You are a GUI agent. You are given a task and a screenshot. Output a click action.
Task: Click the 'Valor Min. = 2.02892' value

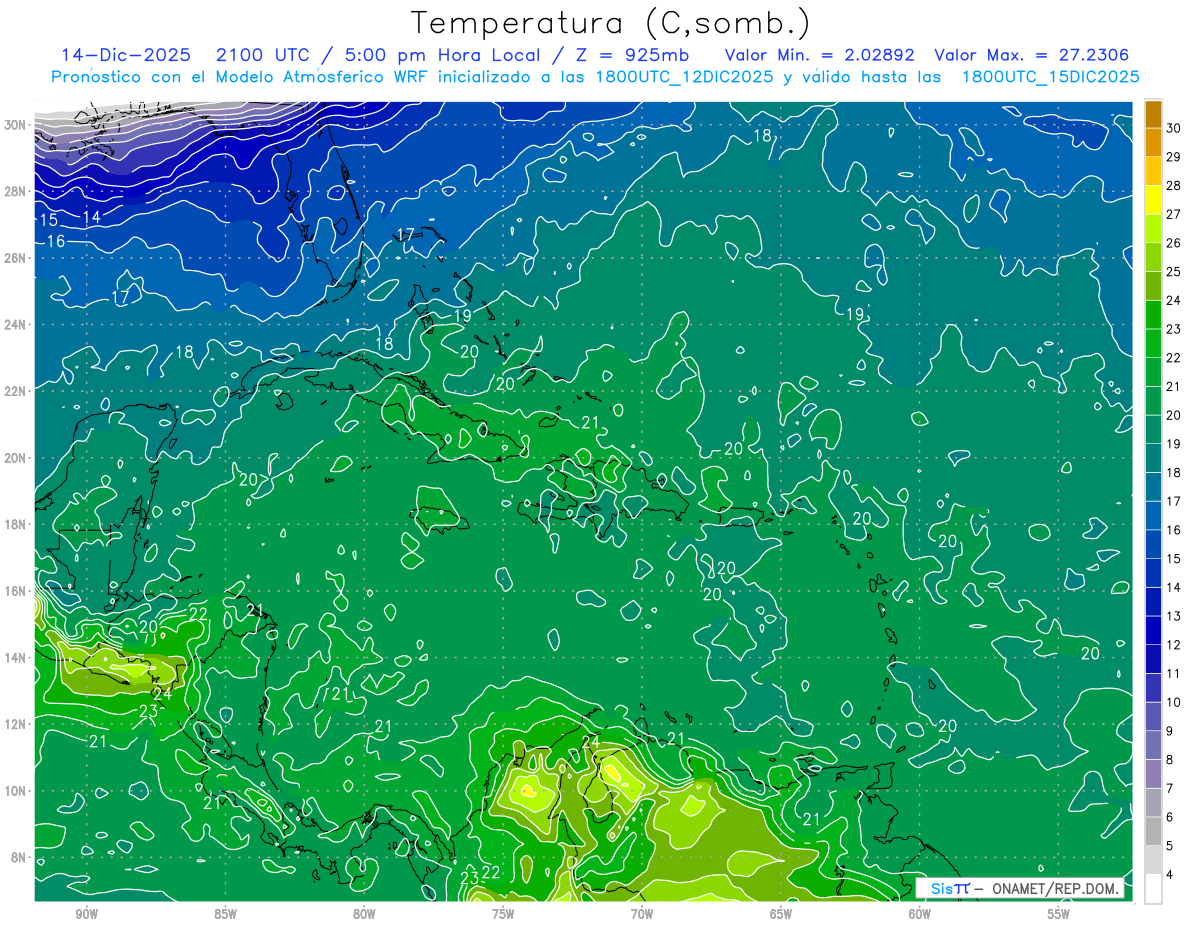pyautogui.click(x=819, y=55)
